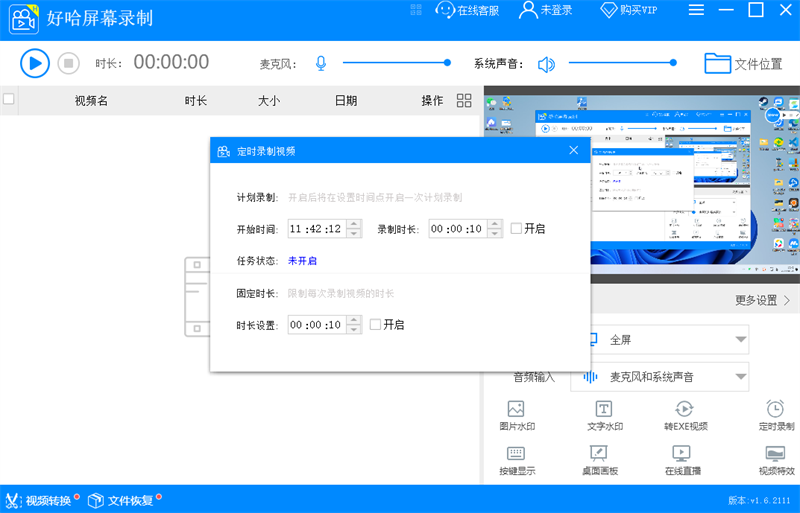Click 购买VIP button
Viewport: 800px width, 513px height.
628,11
